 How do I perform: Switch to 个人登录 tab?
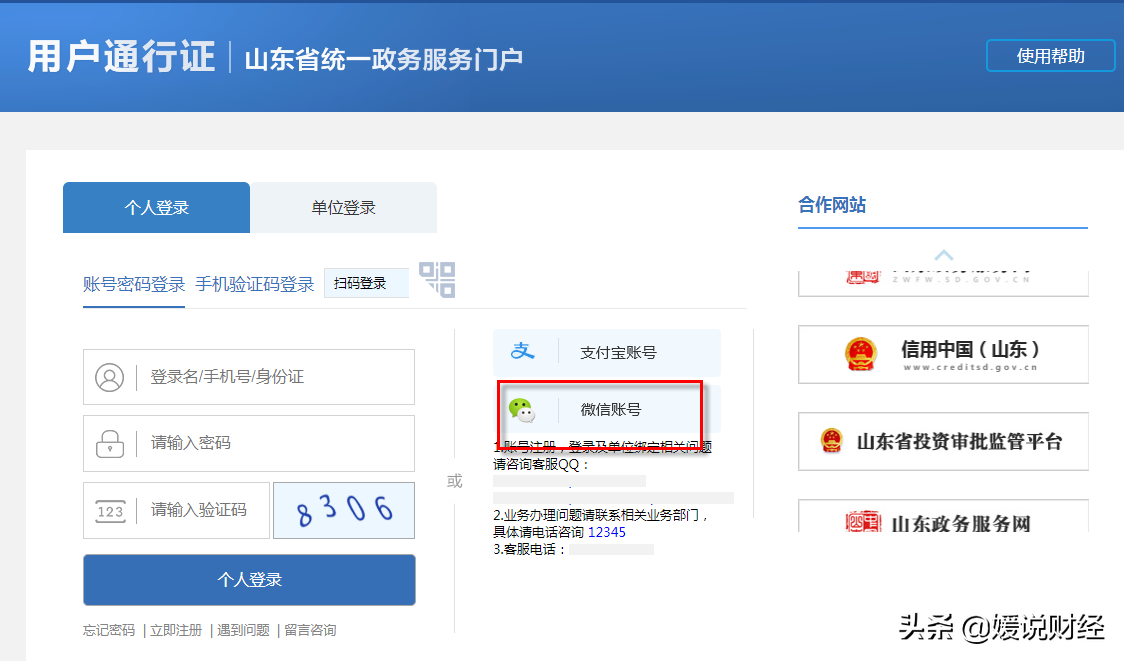[156, 207]
